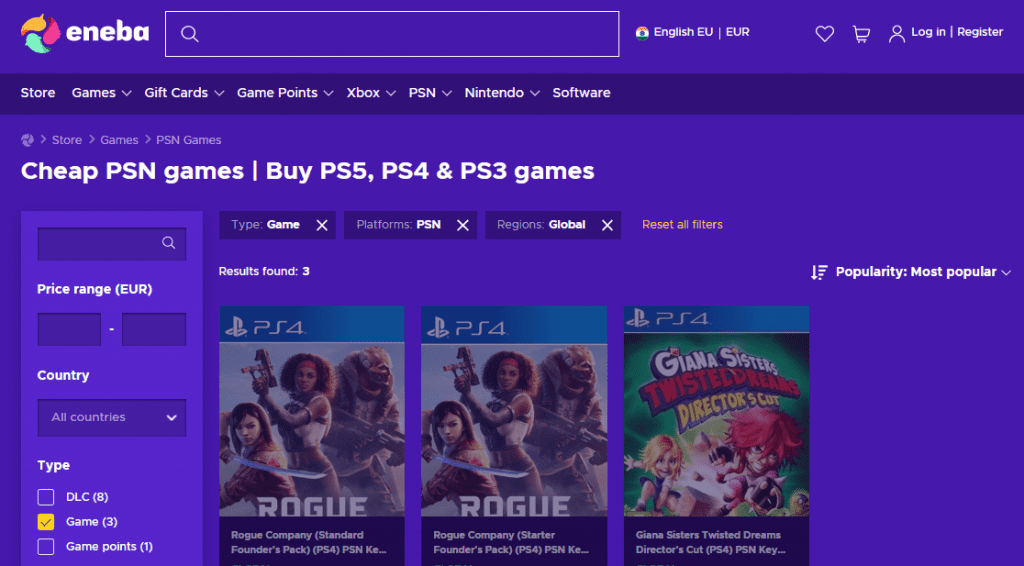Click the user account icon
This screenshot has height=566, width=1024.
click(897, 34)
